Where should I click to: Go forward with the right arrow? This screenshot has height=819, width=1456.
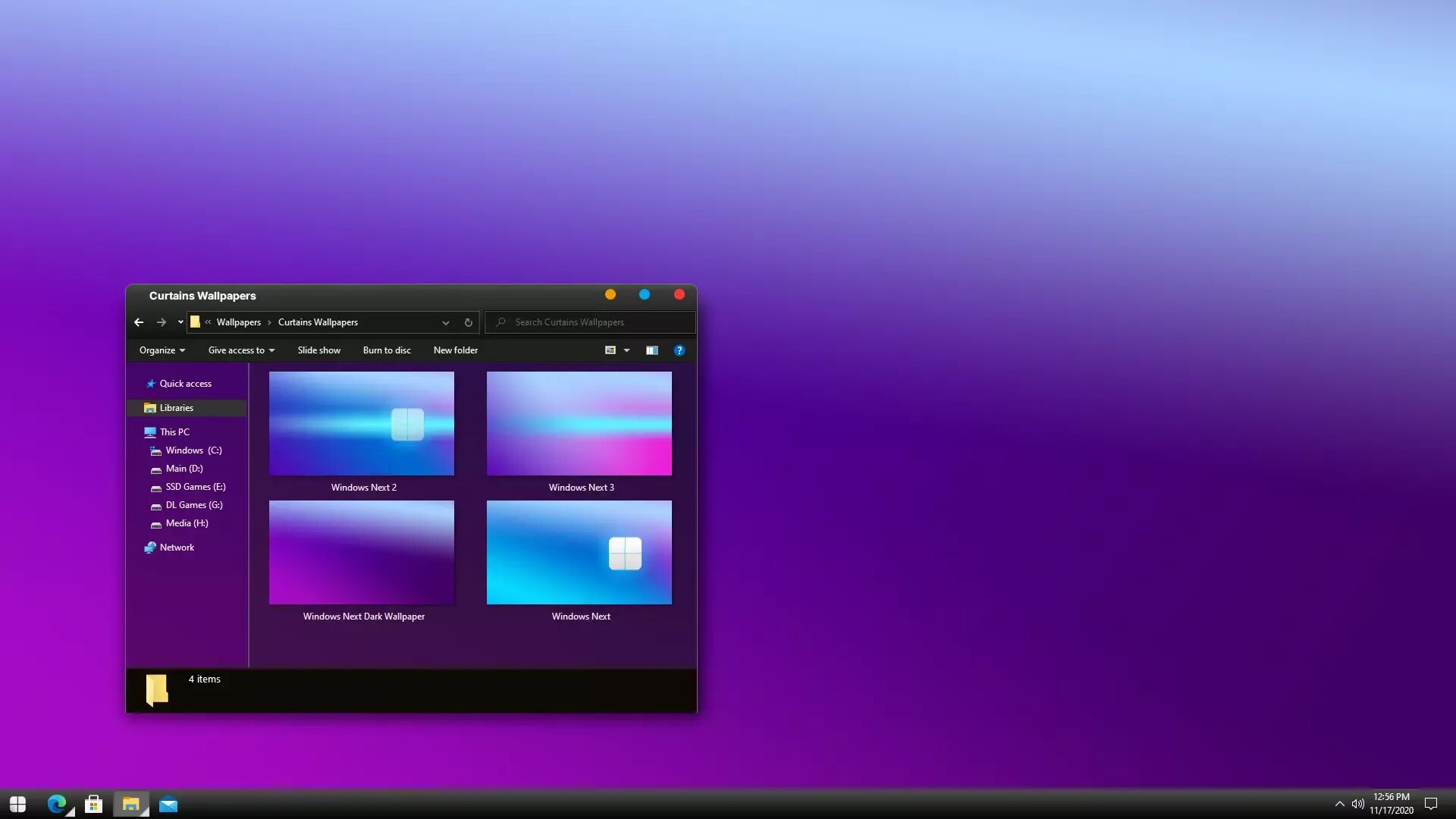click(x=162, y=322)
